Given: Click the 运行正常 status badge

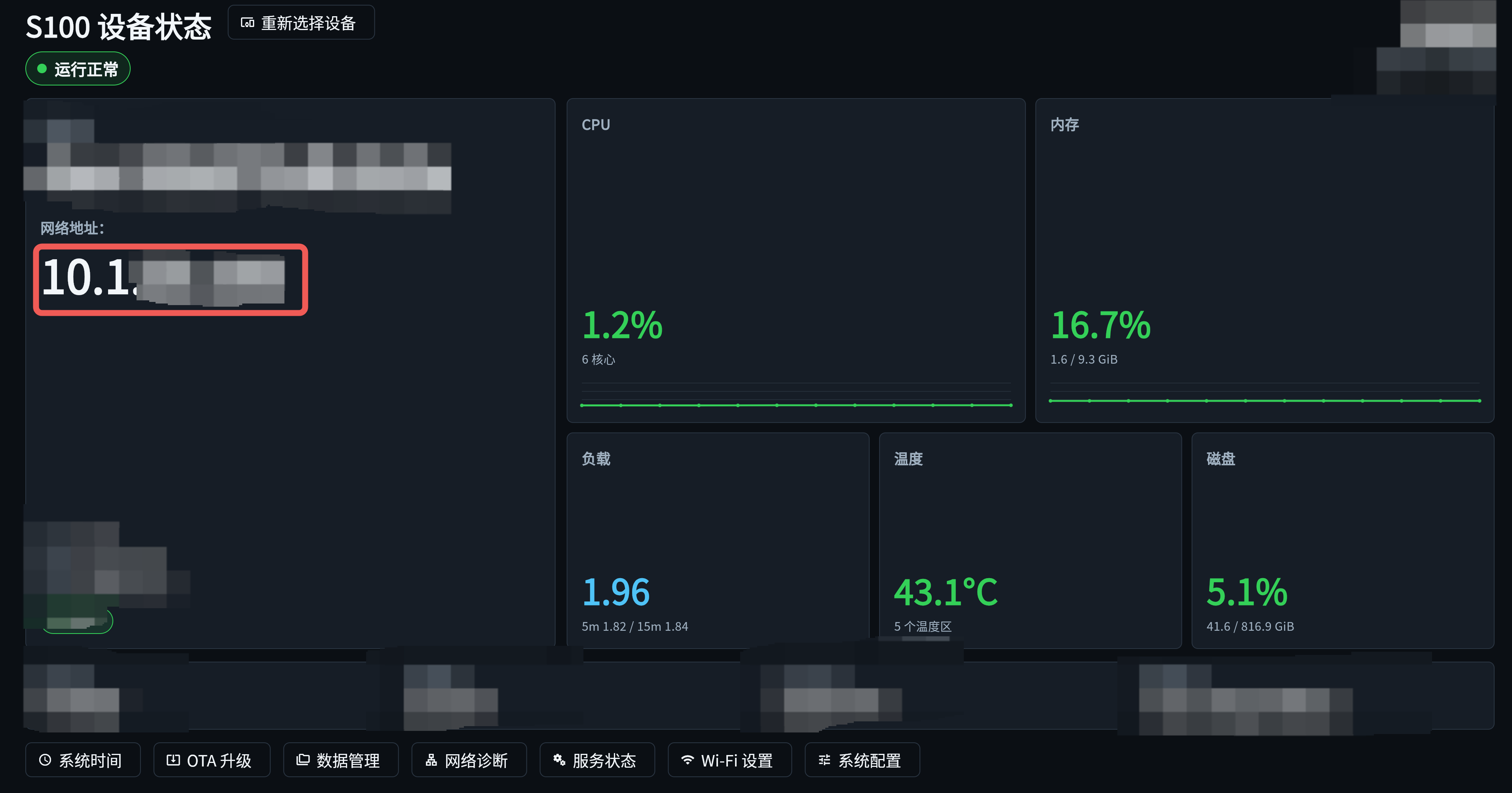Looking at the screenshot, I should pos(78,69).
